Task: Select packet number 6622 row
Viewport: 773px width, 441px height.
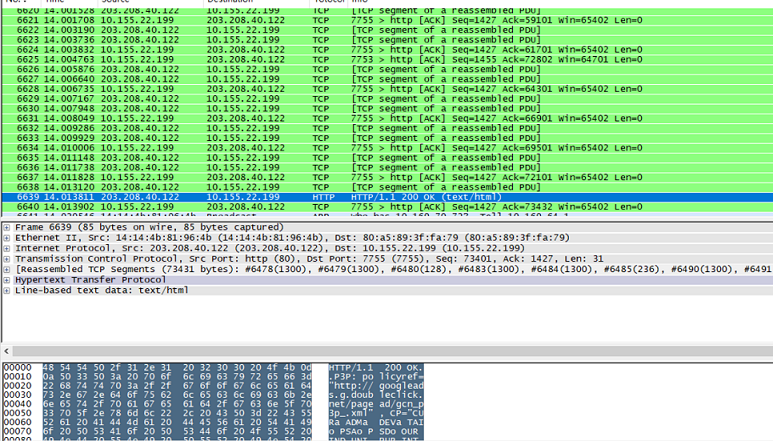Action: (x=387, y=30)
